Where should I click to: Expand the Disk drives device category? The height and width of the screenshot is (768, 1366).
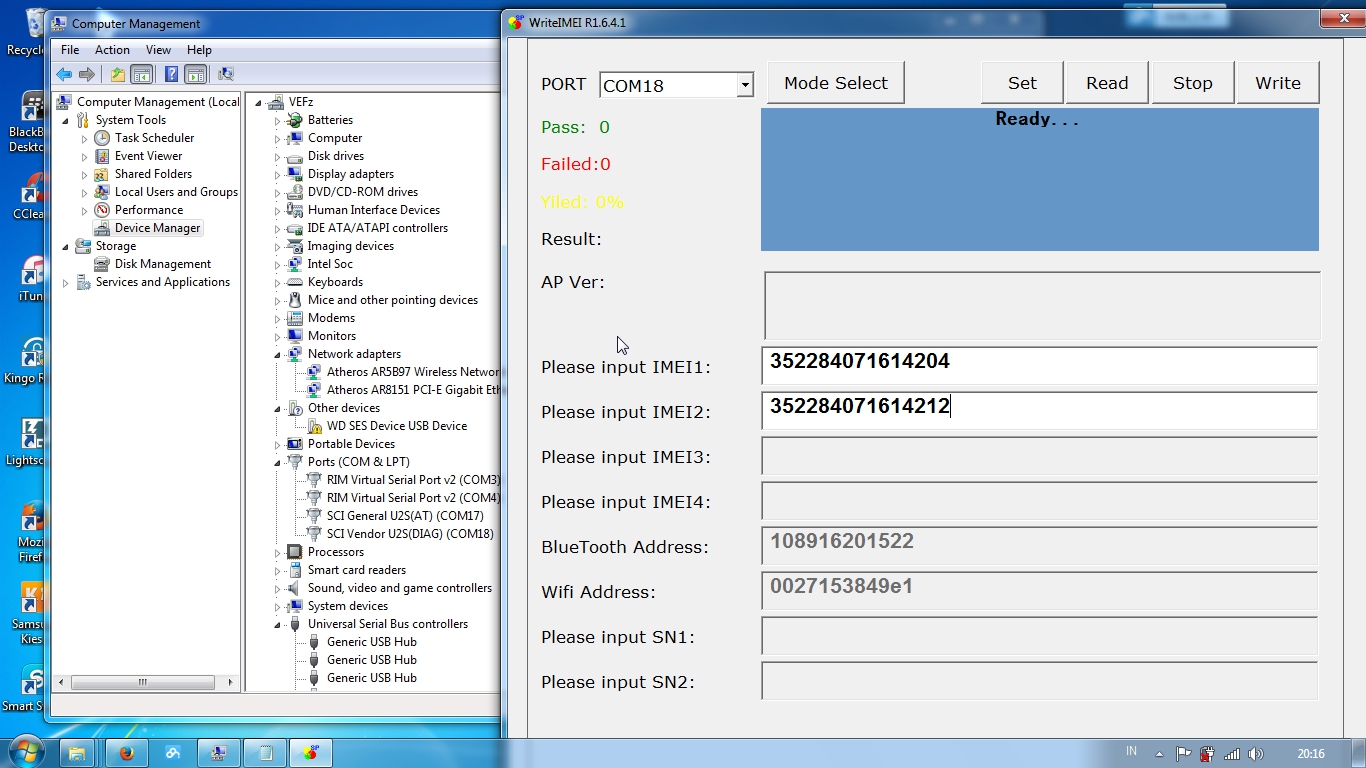pos(278,156)
